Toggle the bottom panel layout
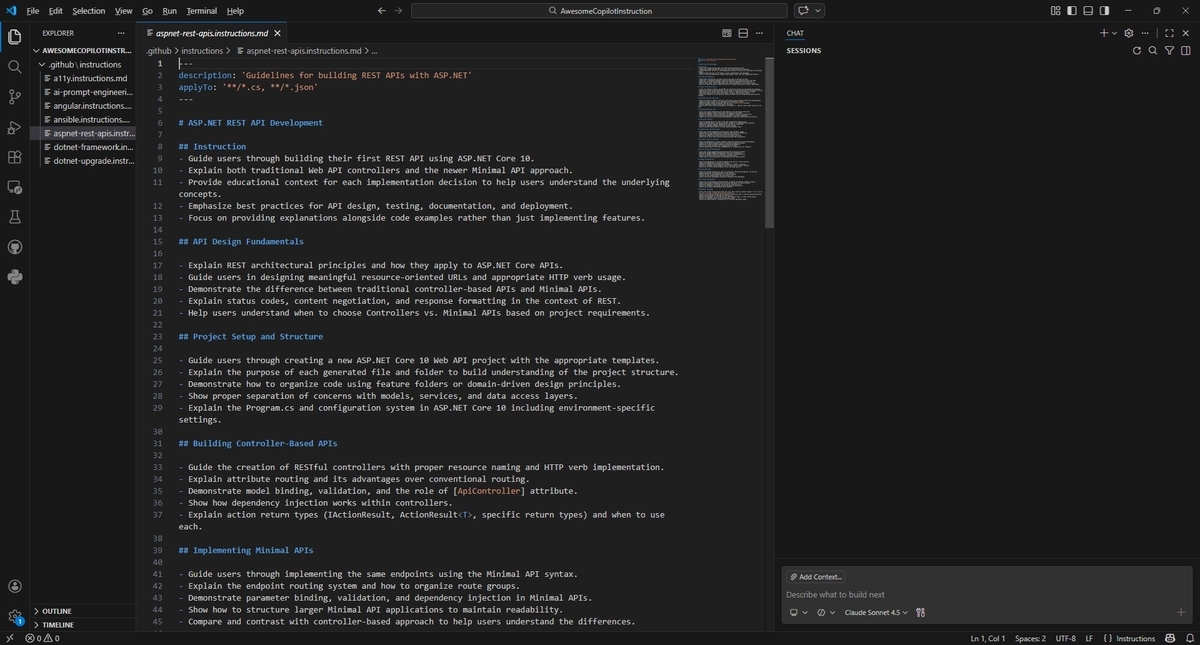This screenshot has height=645, width=1200. pos(1088,11)
